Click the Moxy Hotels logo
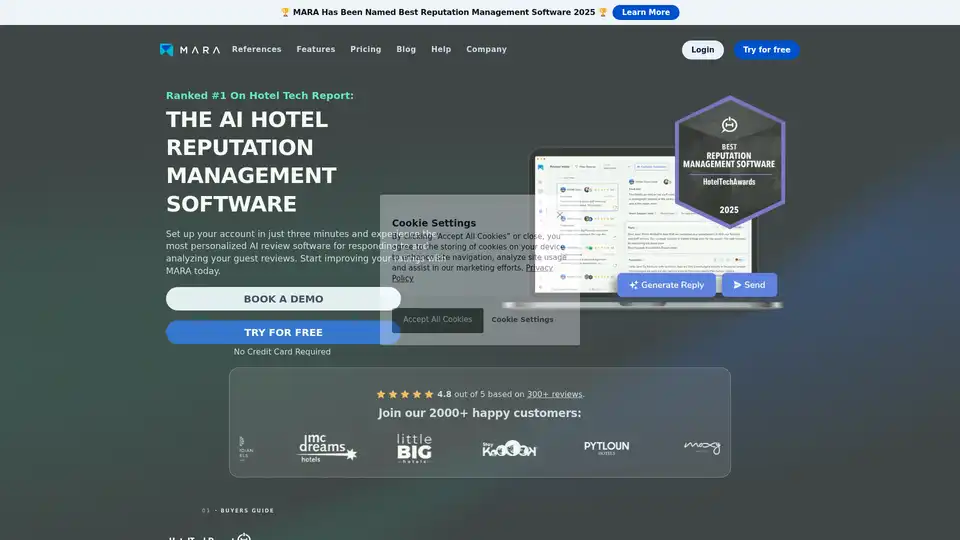960x540 pixels. pos(702,447)
